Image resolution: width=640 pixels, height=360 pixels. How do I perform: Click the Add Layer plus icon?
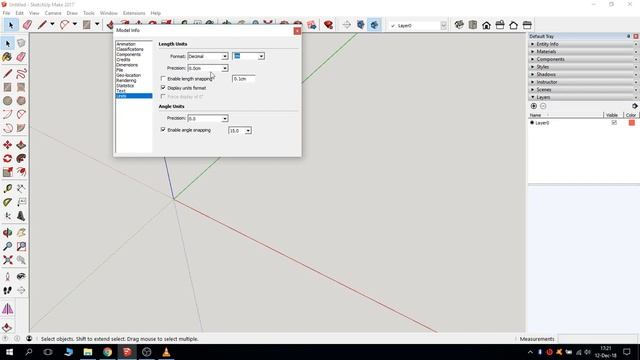pyautogui.click(x=533, y=106)
